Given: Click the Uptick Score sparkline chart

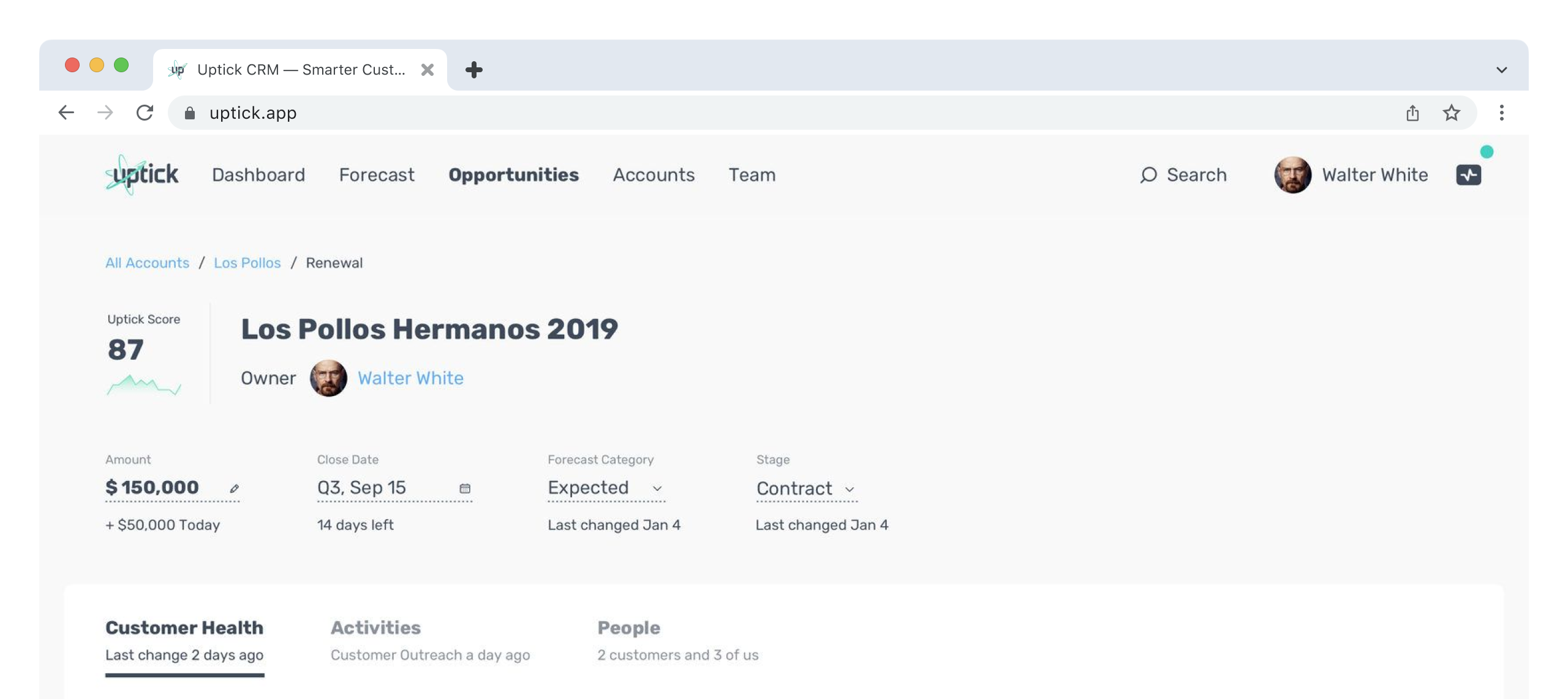Looking at the screenshot, I should tap(144, 386).
